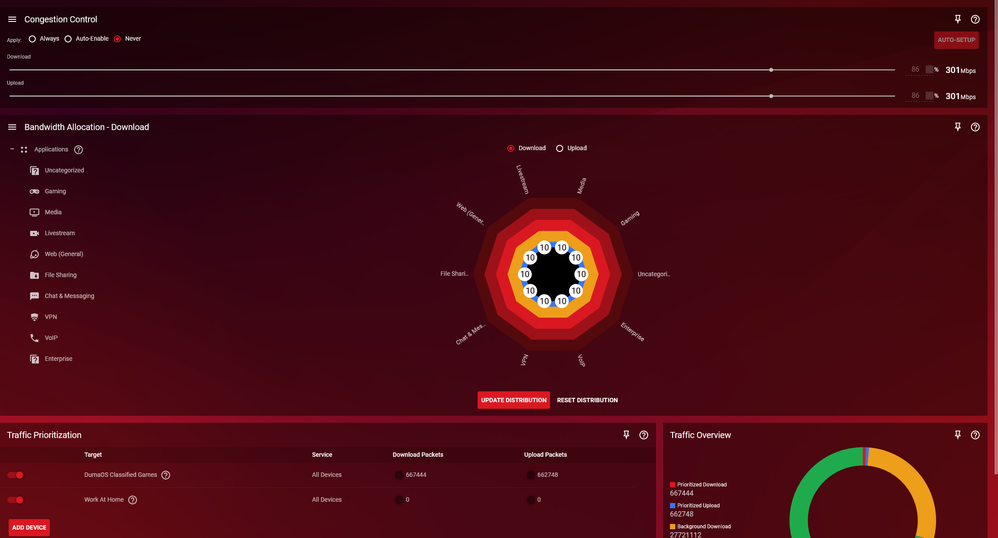Viewport: 998px width, 538px height.
Task: Pin the Traffic Overview panel
Action: coord(957,435)
